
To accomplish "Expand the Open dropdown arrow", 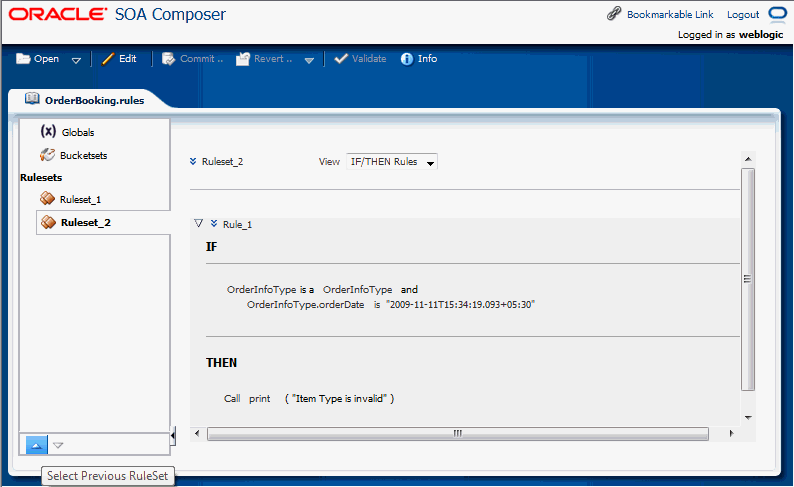I will click(x=76, y=60).
